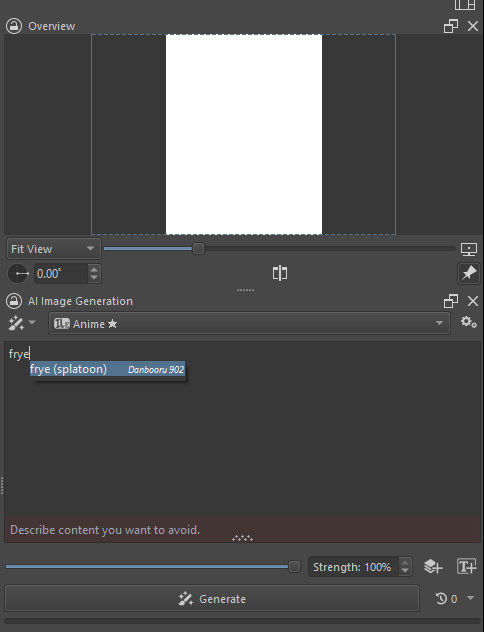The image size is (484, 632).
Task: Open the Anime style preset dropdown
Action: coord(249,323)
